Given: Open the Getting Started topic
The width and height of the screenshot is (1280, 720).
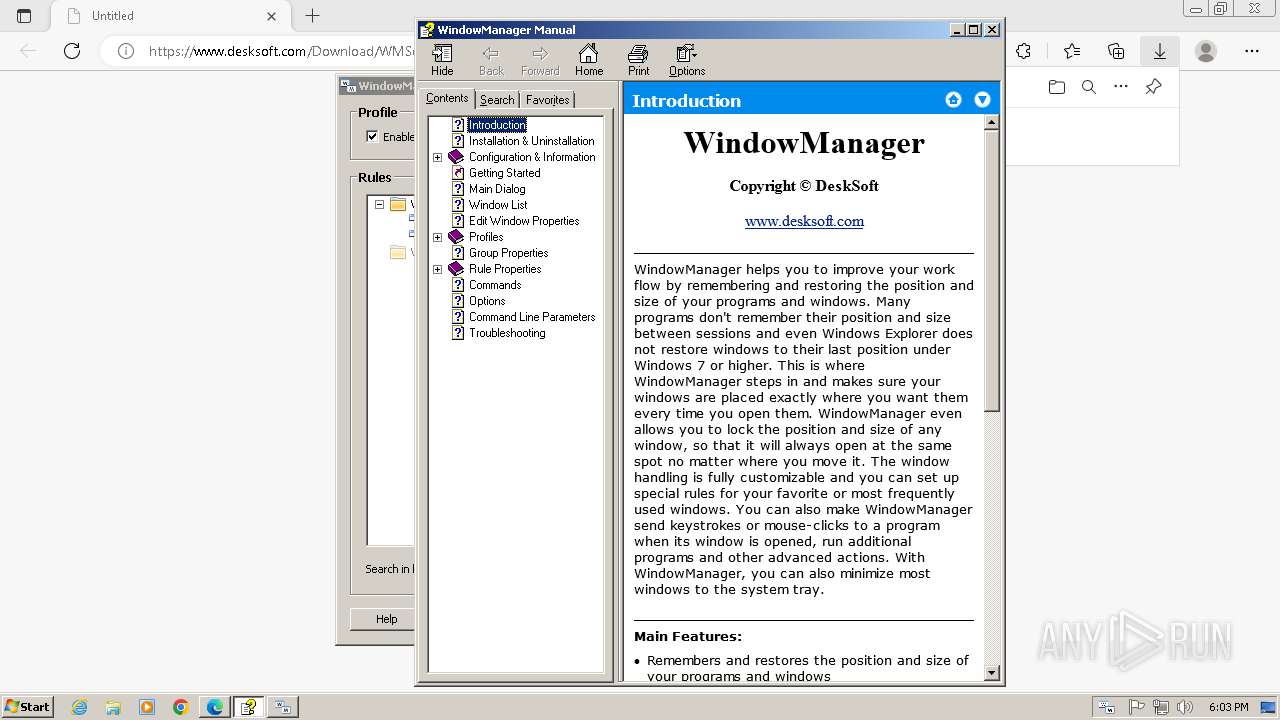Looking at the screenshot, I should coord(504,173).
